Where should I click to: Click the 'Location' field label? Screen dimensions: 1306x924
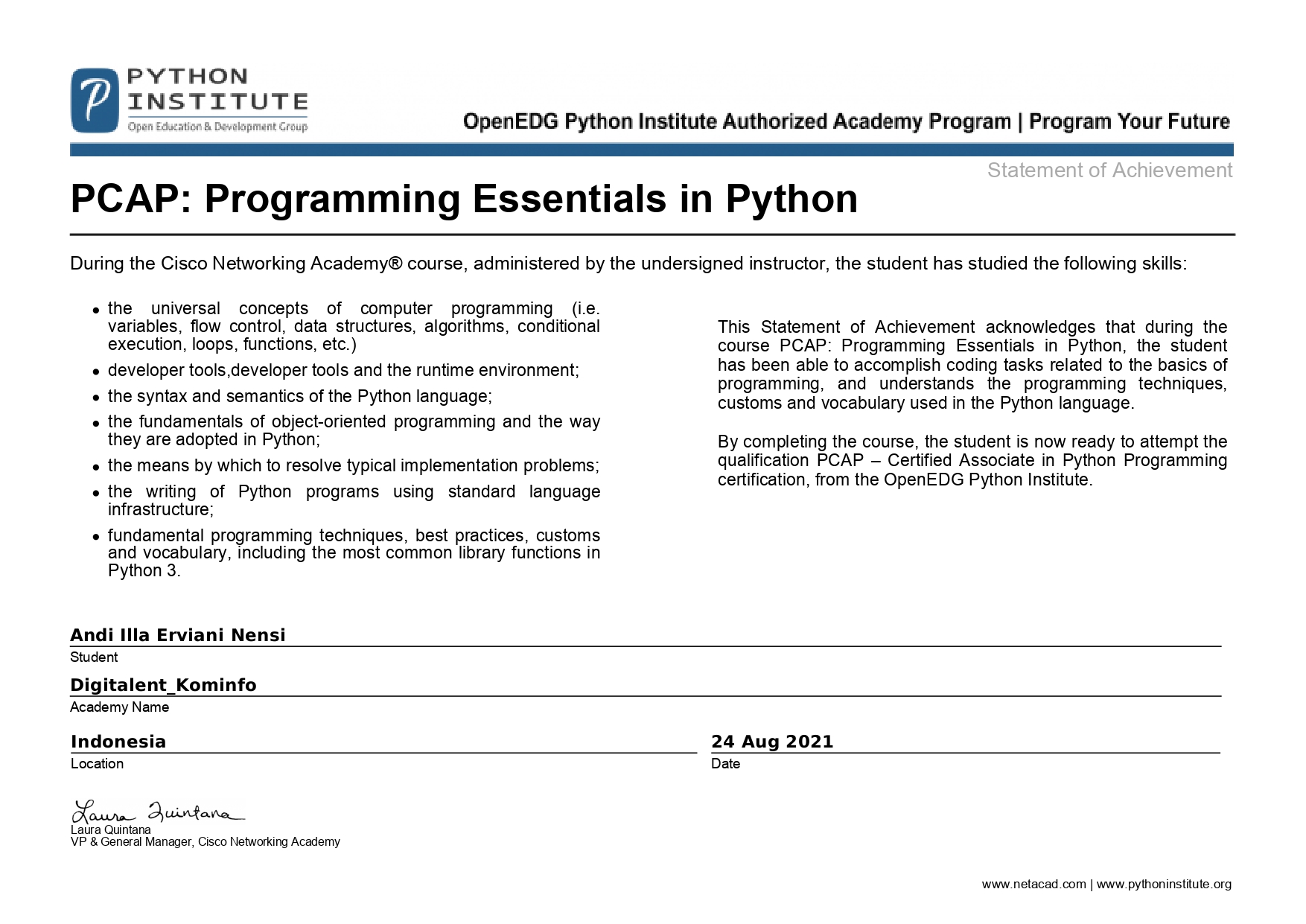98,764
